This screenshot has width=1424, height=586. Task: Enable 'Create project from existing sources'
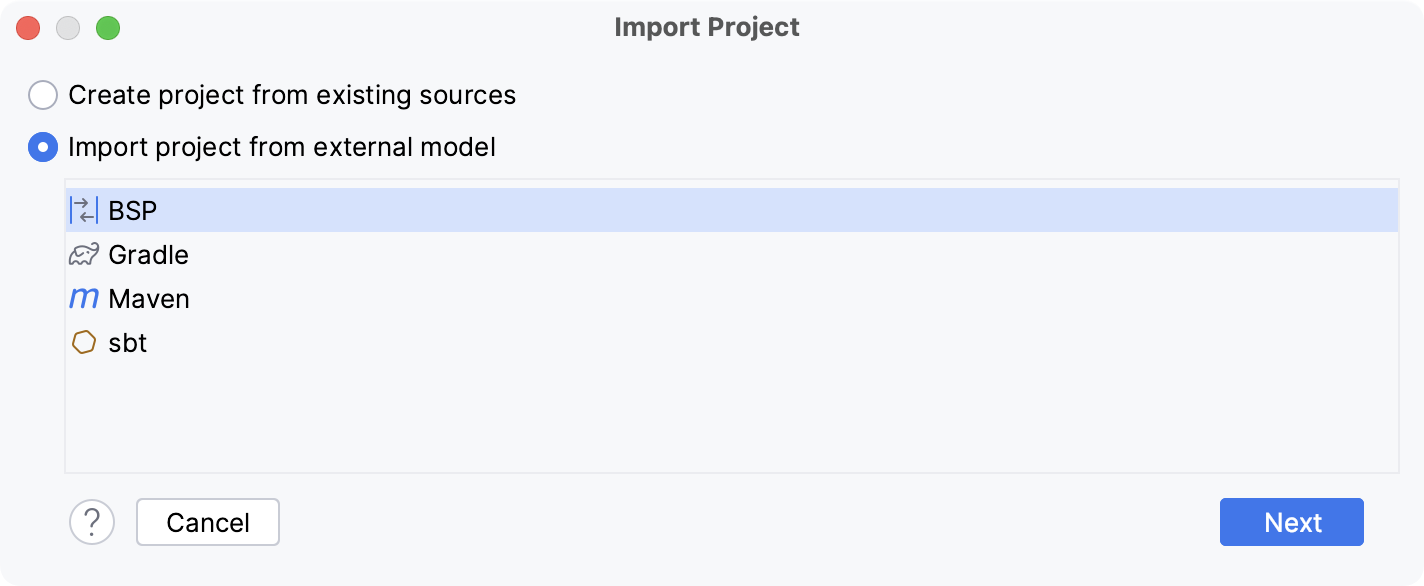tap(42, 95)
